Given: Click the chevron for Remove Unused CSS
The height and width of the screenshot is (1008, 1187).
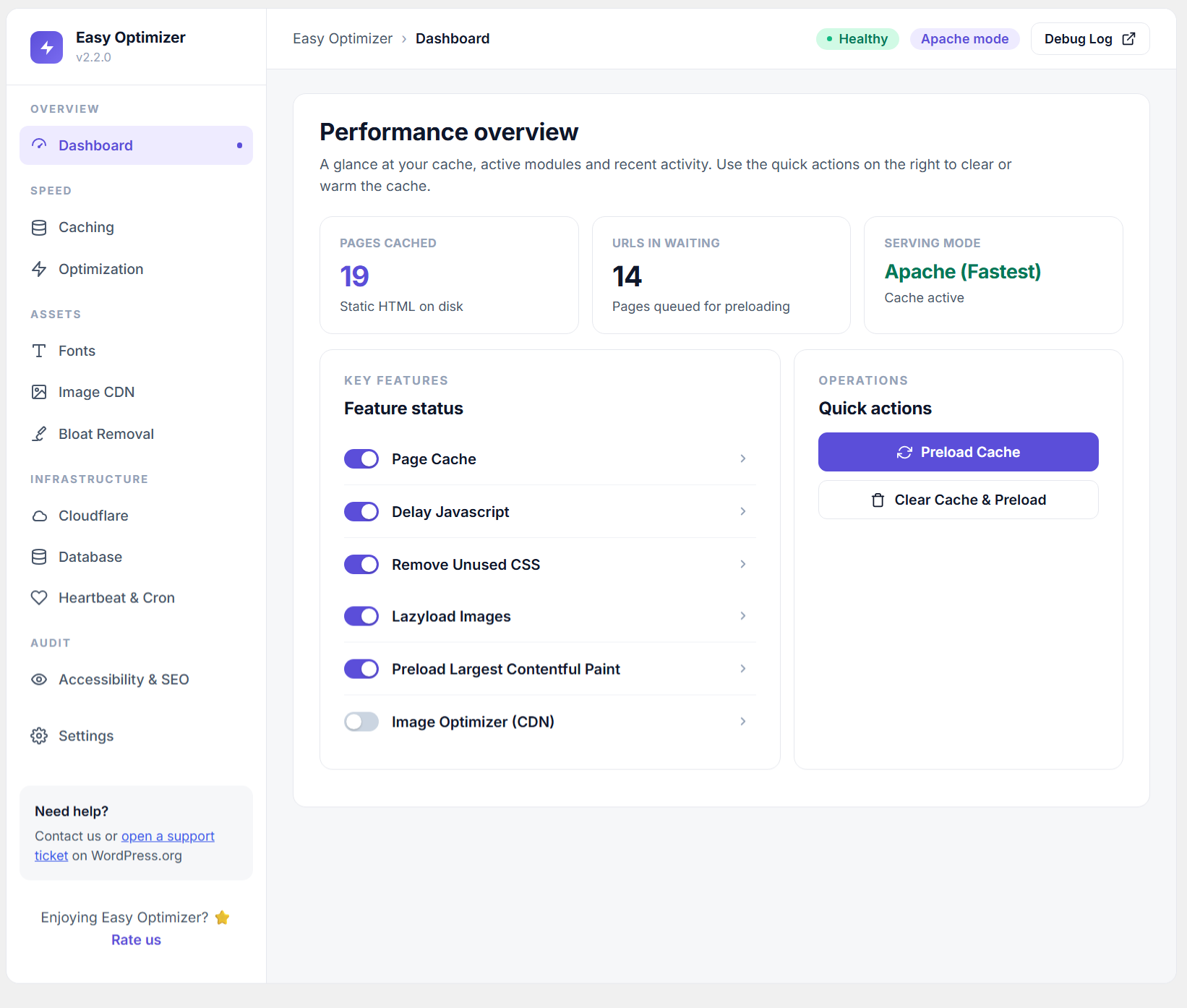Looking at the screenshot, I should point(742,564).
